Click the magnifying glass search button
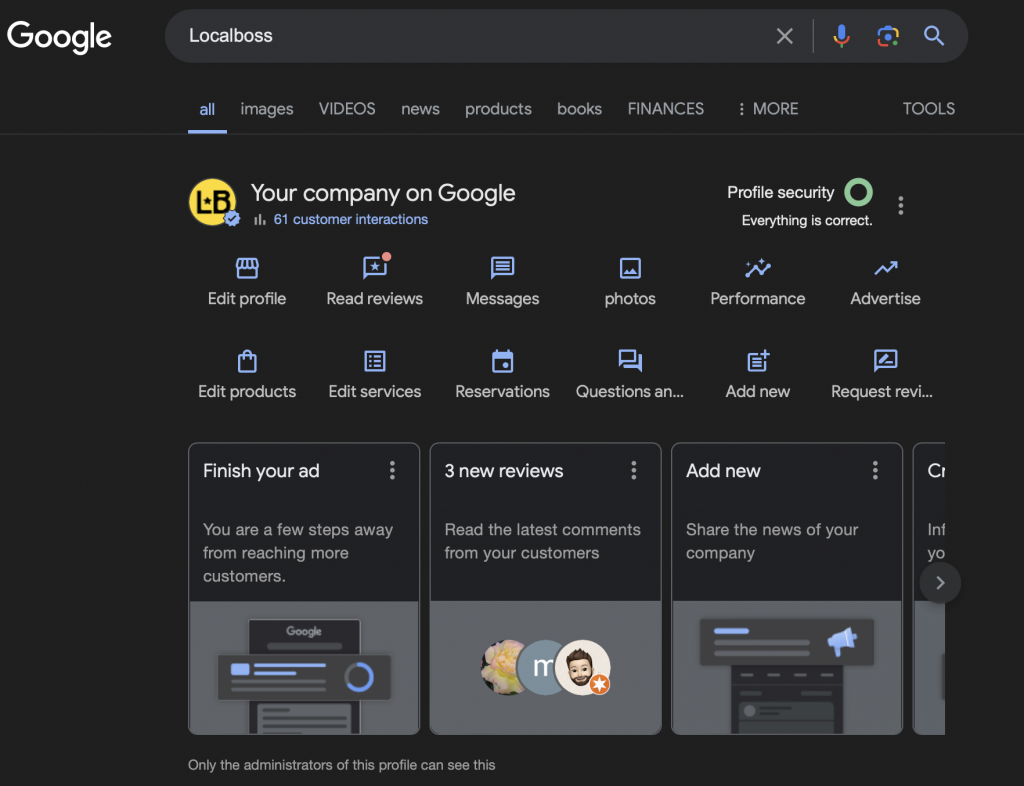The width and height of the screenshot is (1024, 786). (934, 36)
